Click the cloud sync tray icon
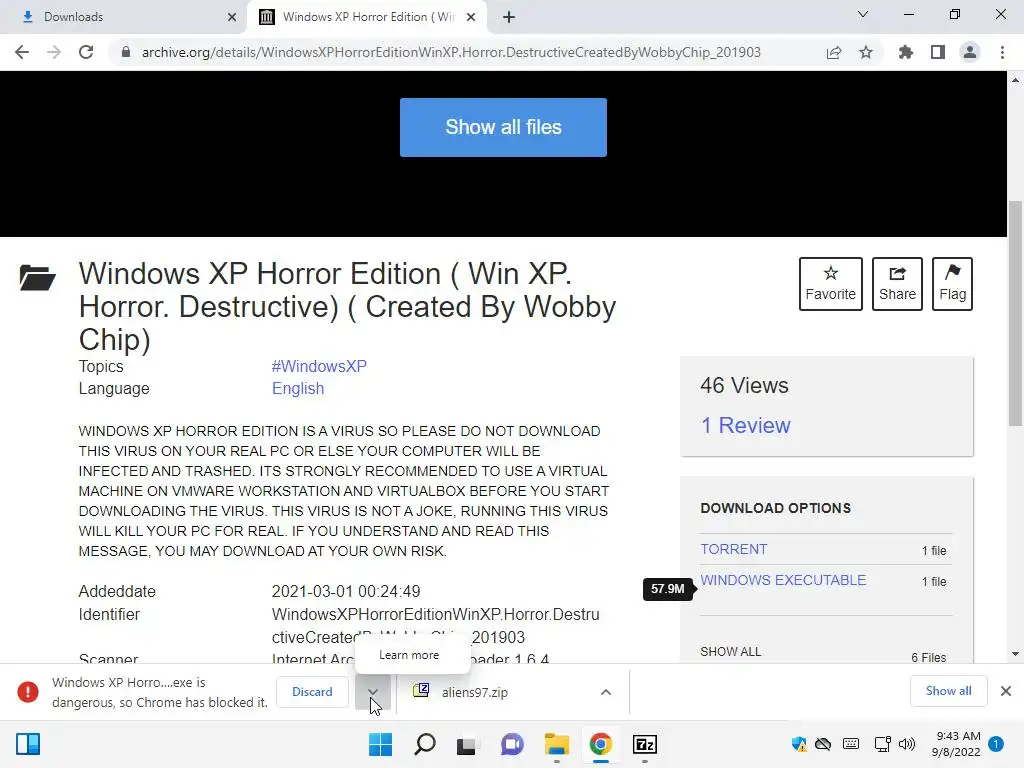Viewport: 1024px width, 768px height. click(x=824, y=744)
